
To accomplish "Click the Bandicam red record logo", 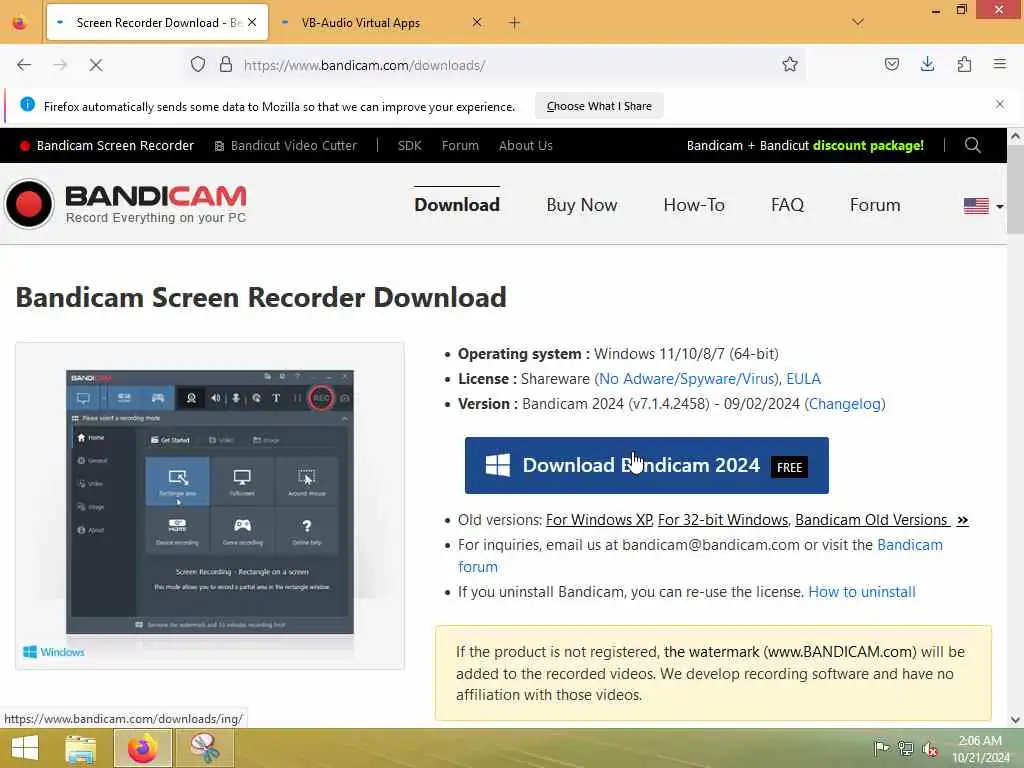I will pos(29,204).
